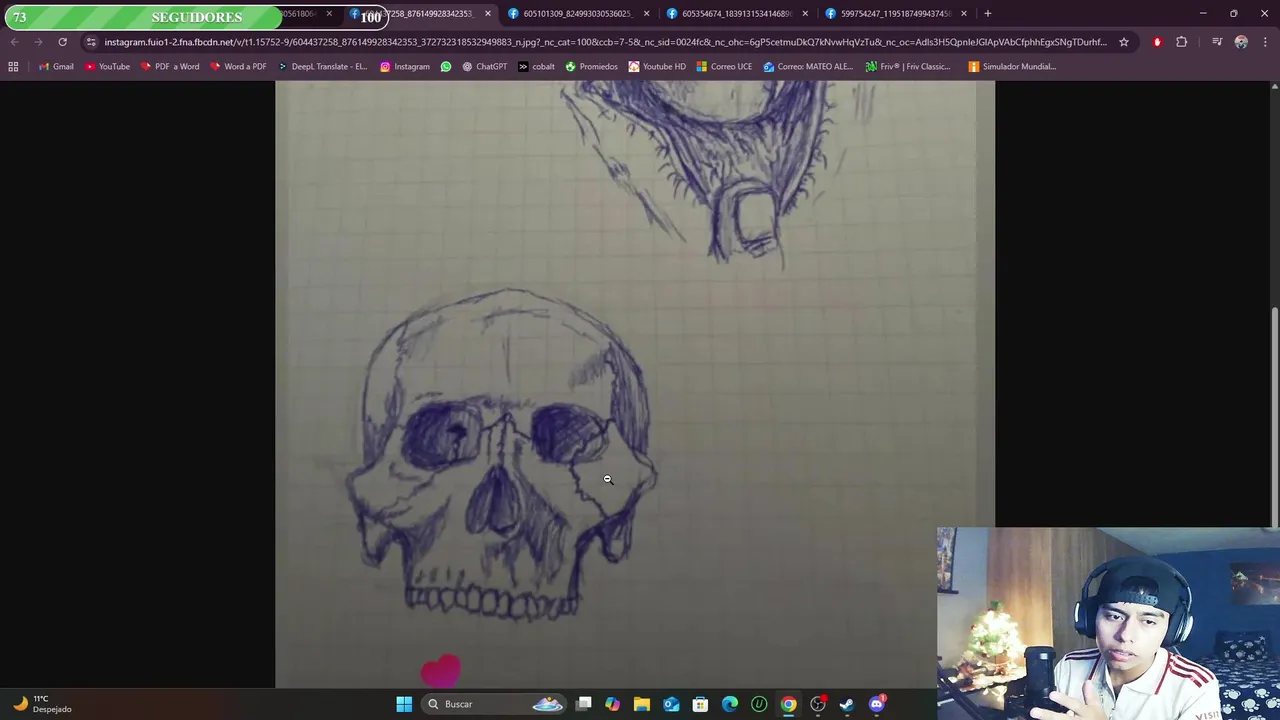Open Discord from the taskbar

click(877, 704)
